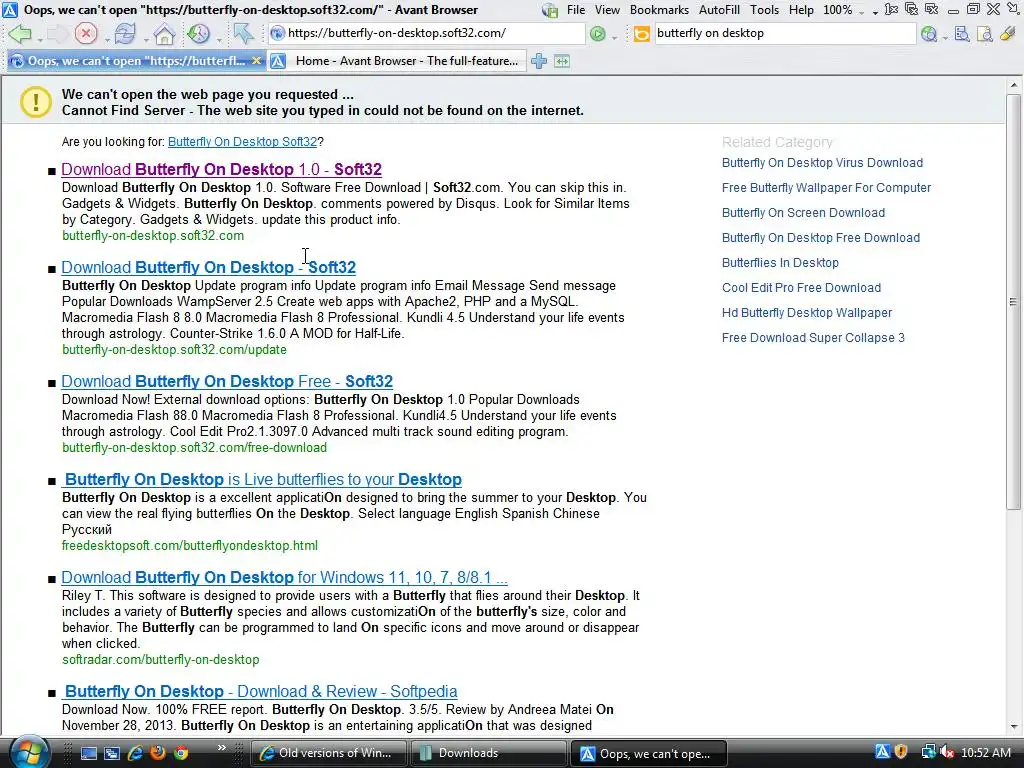Screen dimensions: 1024x768
Task: Open the Bookmarks menu
Action: point(659,10)
